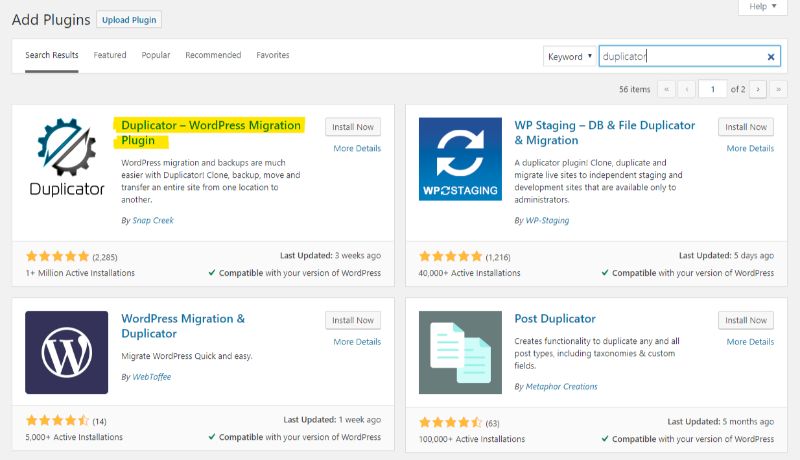800x460 pixels.
Task: Open author Metaphor Creations link
Action: 561,387
